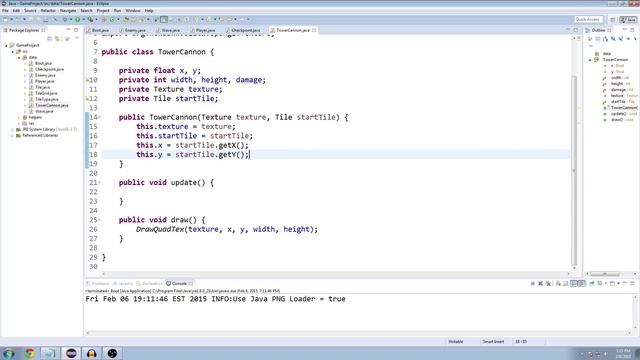
Task: Click the green Run button in toolbar
Action: [78, 19]
